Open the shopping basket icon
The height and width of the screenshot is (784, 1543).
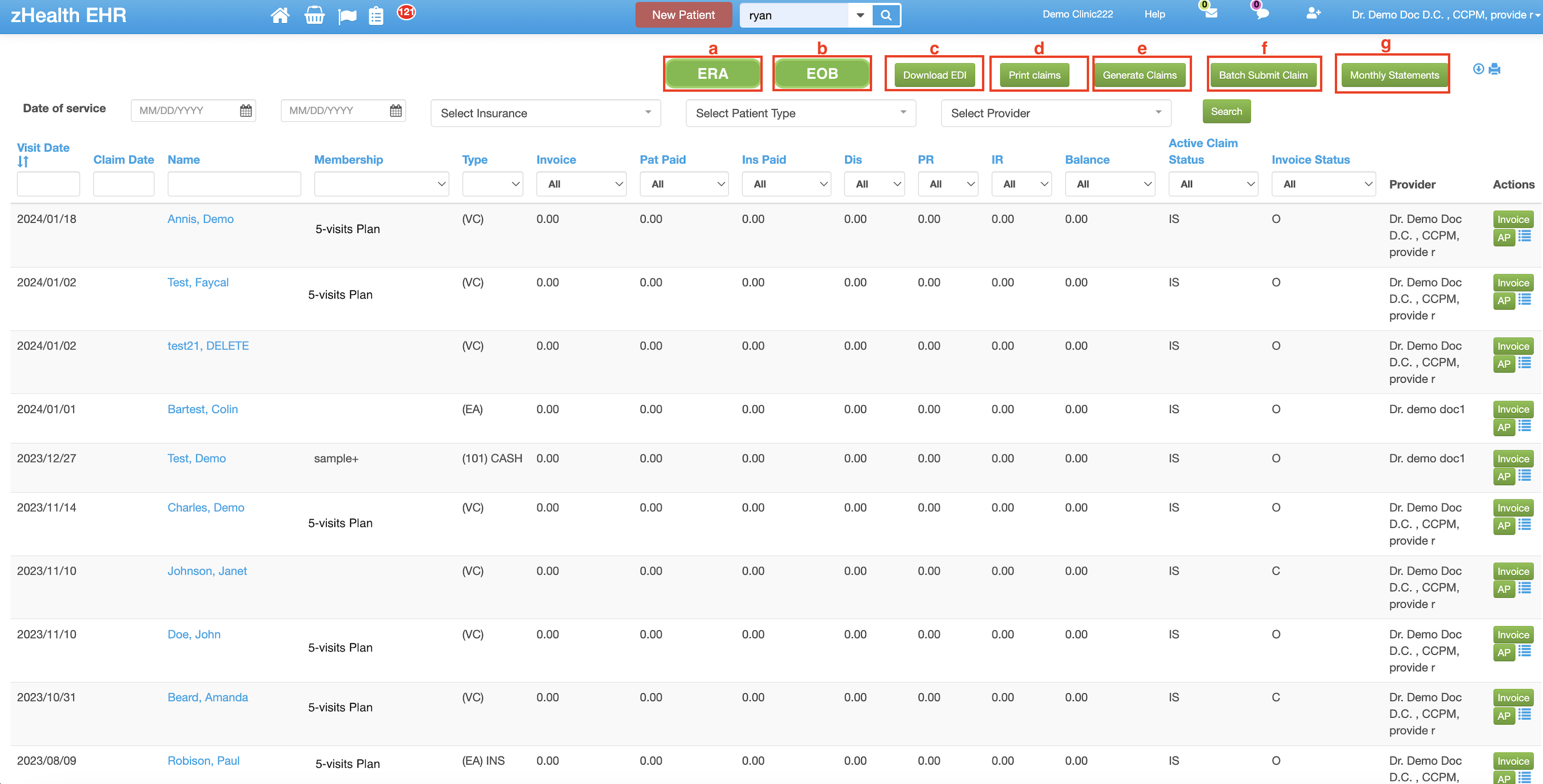(x=314, y=16)
